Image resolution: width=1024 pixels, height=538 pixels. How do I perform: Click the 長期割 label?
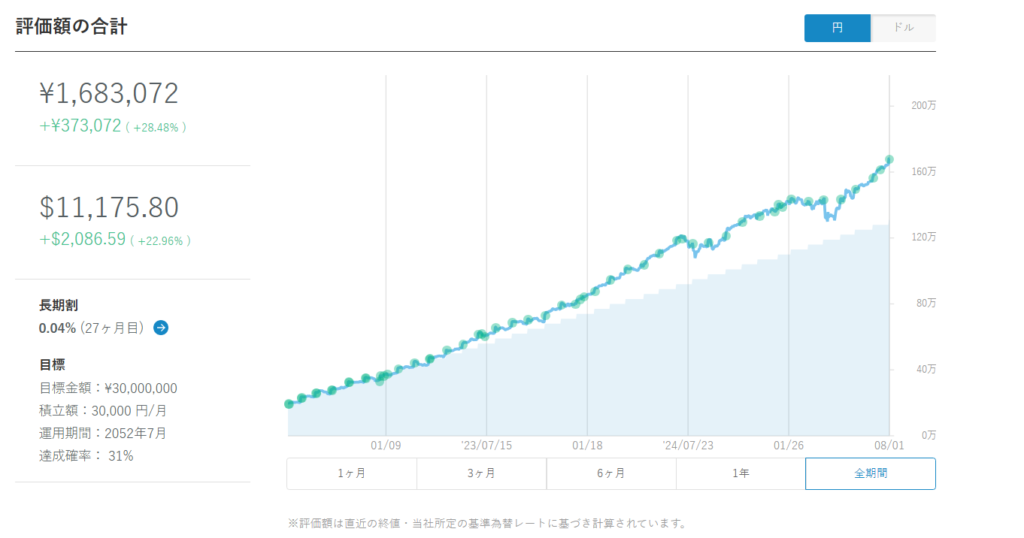[58, 305]
